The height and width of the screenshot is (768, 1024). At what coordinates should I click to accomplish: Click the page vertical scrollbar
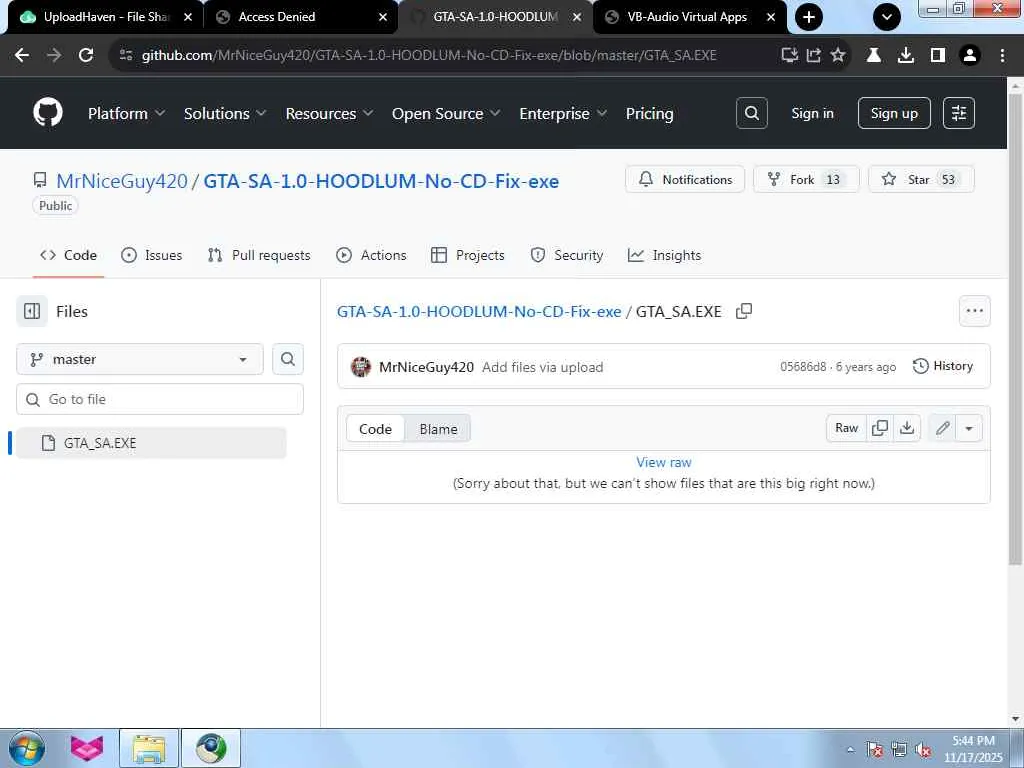click(1015, 327)
